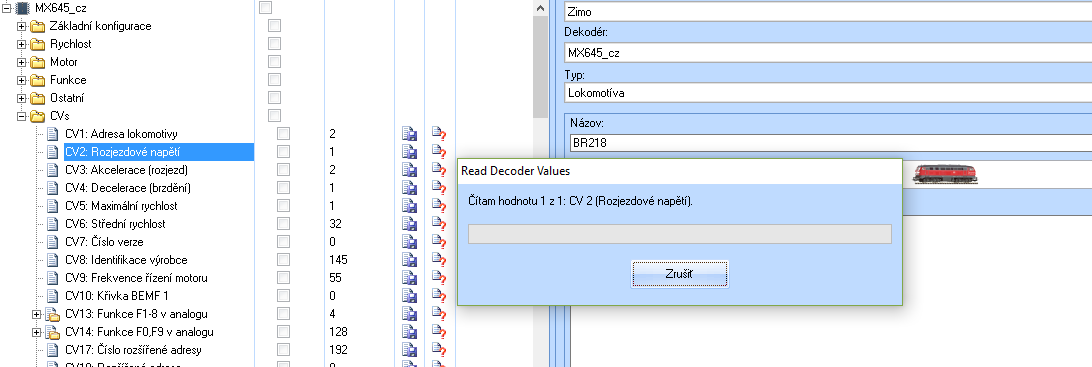Click the write-value icon for CV1 Adresa lokomotivy
The height and width of the screenshot is (367, 1092).
click(x=410, y=134)
